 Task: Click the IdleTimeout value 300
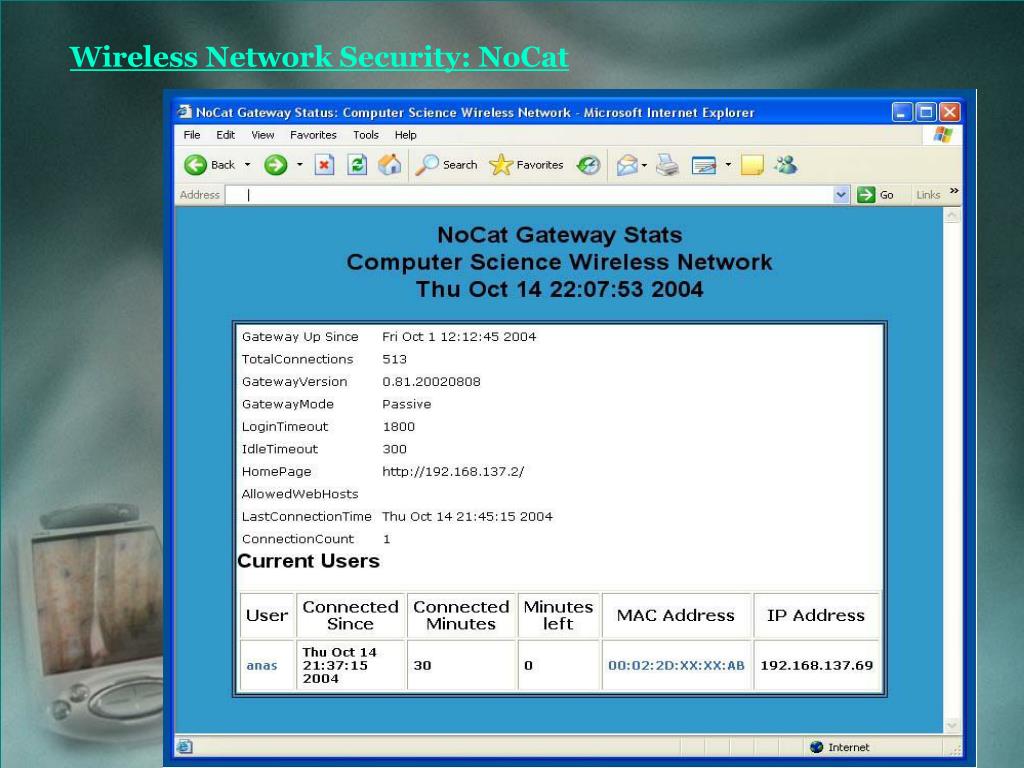click(394, 449)
